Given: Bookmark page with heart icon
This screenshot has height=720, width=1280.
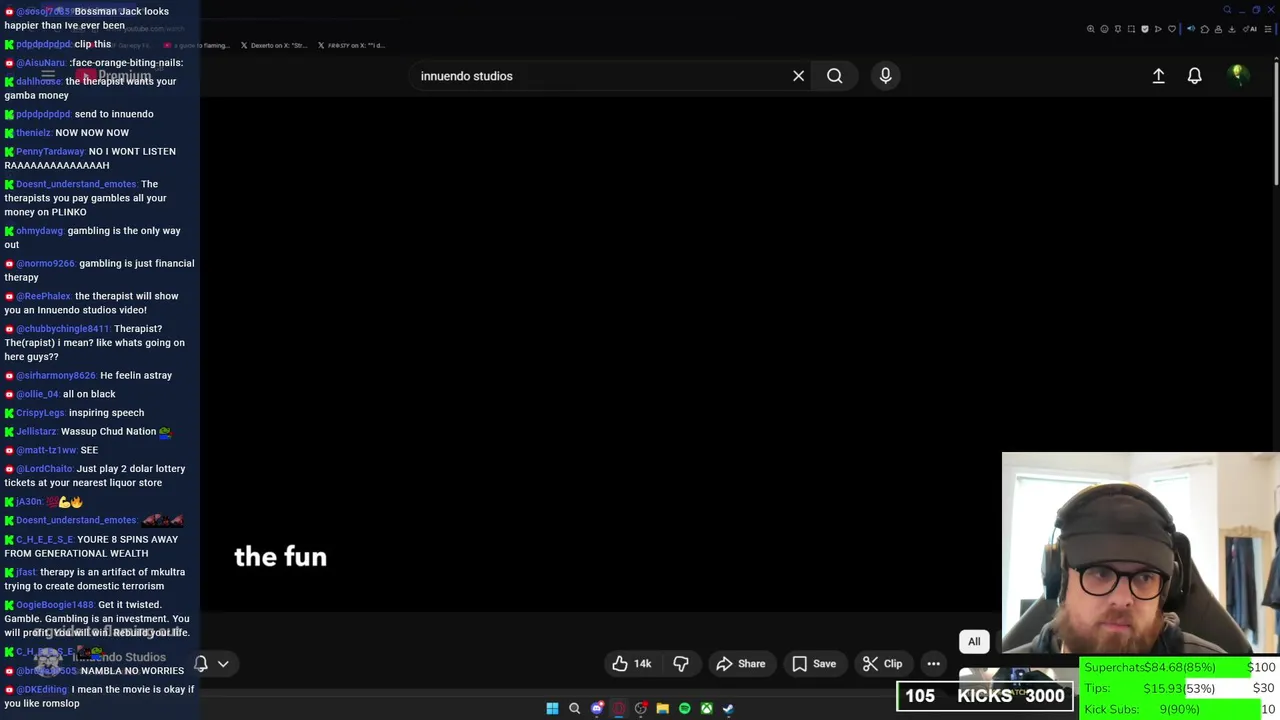Looking at the screenshot, I should pos(1172,29).
